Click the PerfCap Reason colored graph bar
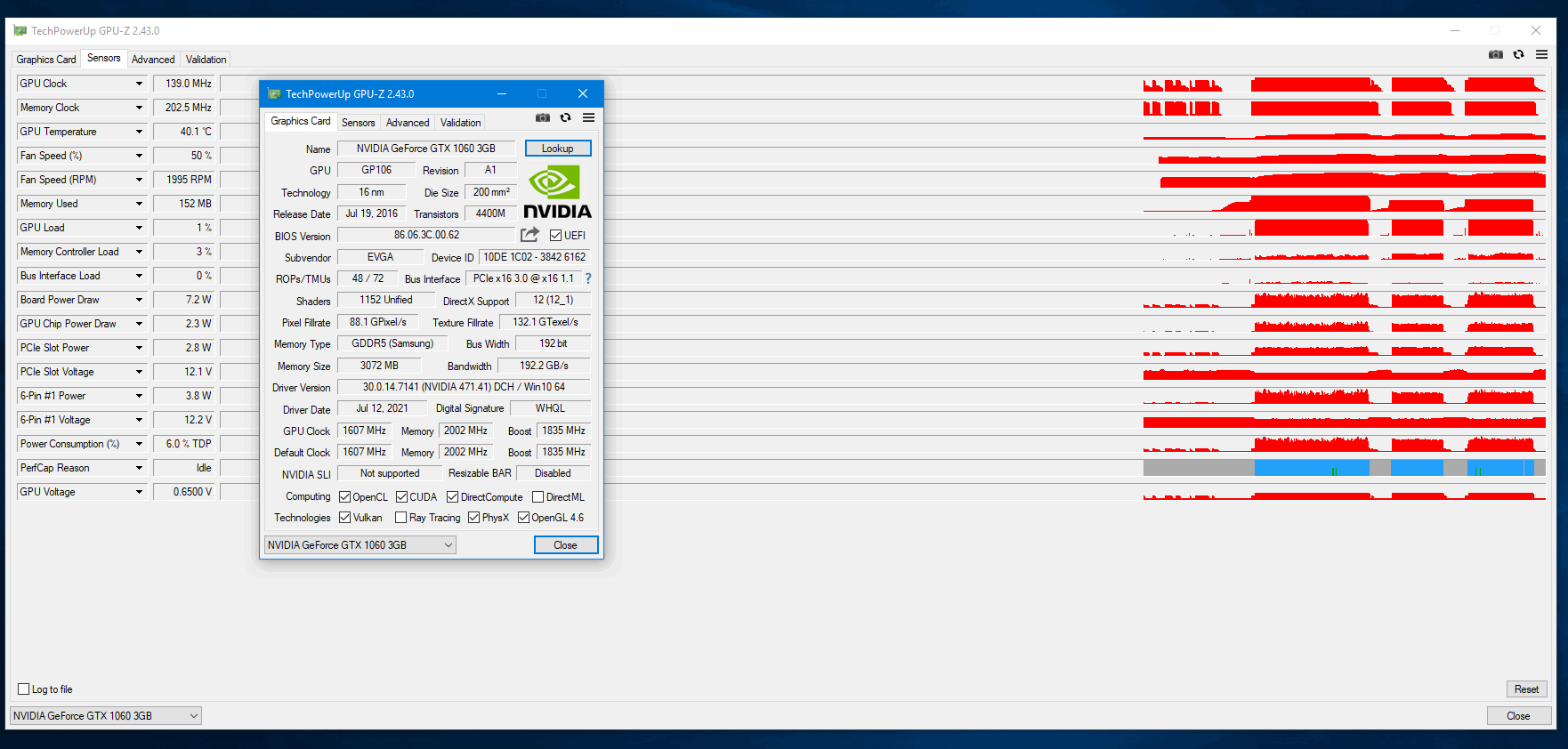Screen dimensions: 1568x749 click(1345, 468)
